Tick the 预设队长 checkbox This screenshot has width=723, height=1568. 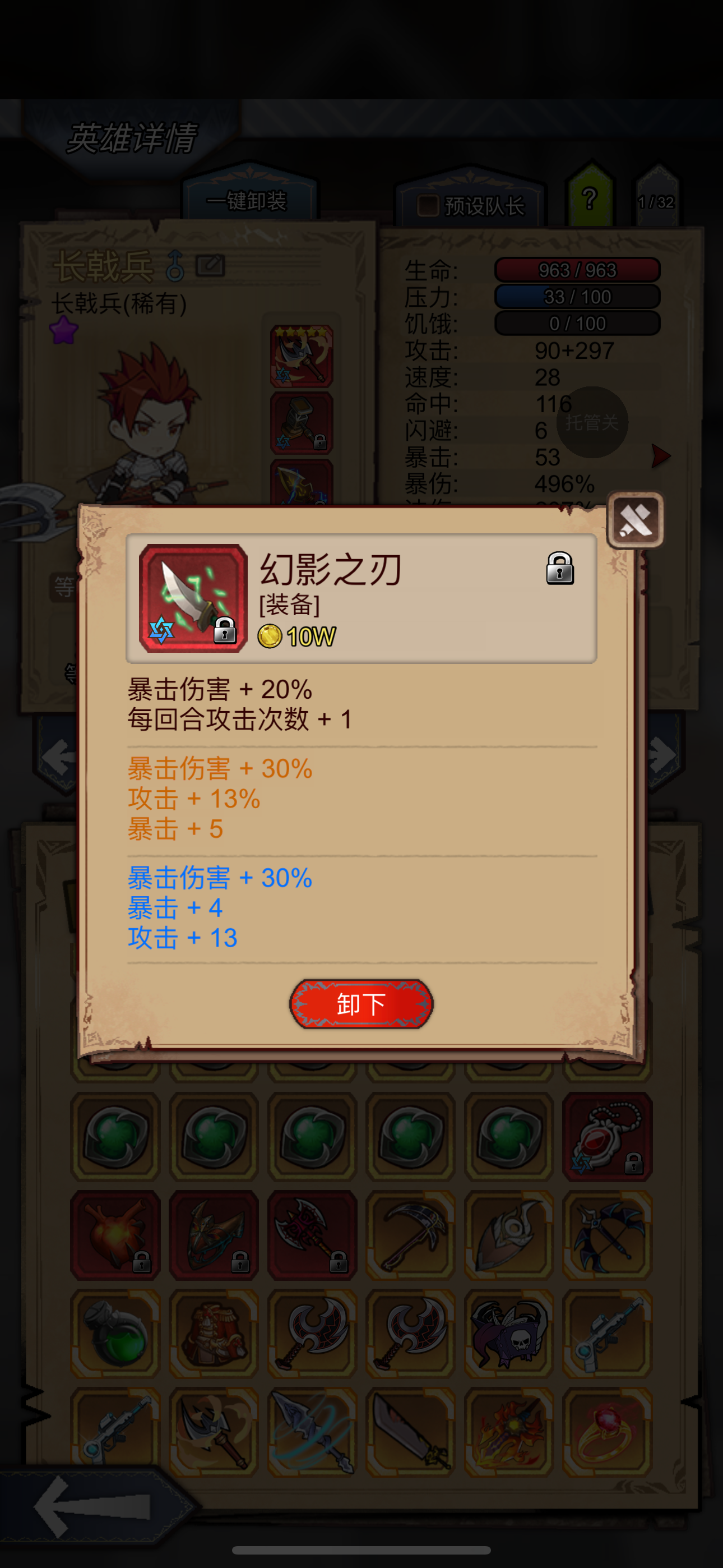(428, 205)
